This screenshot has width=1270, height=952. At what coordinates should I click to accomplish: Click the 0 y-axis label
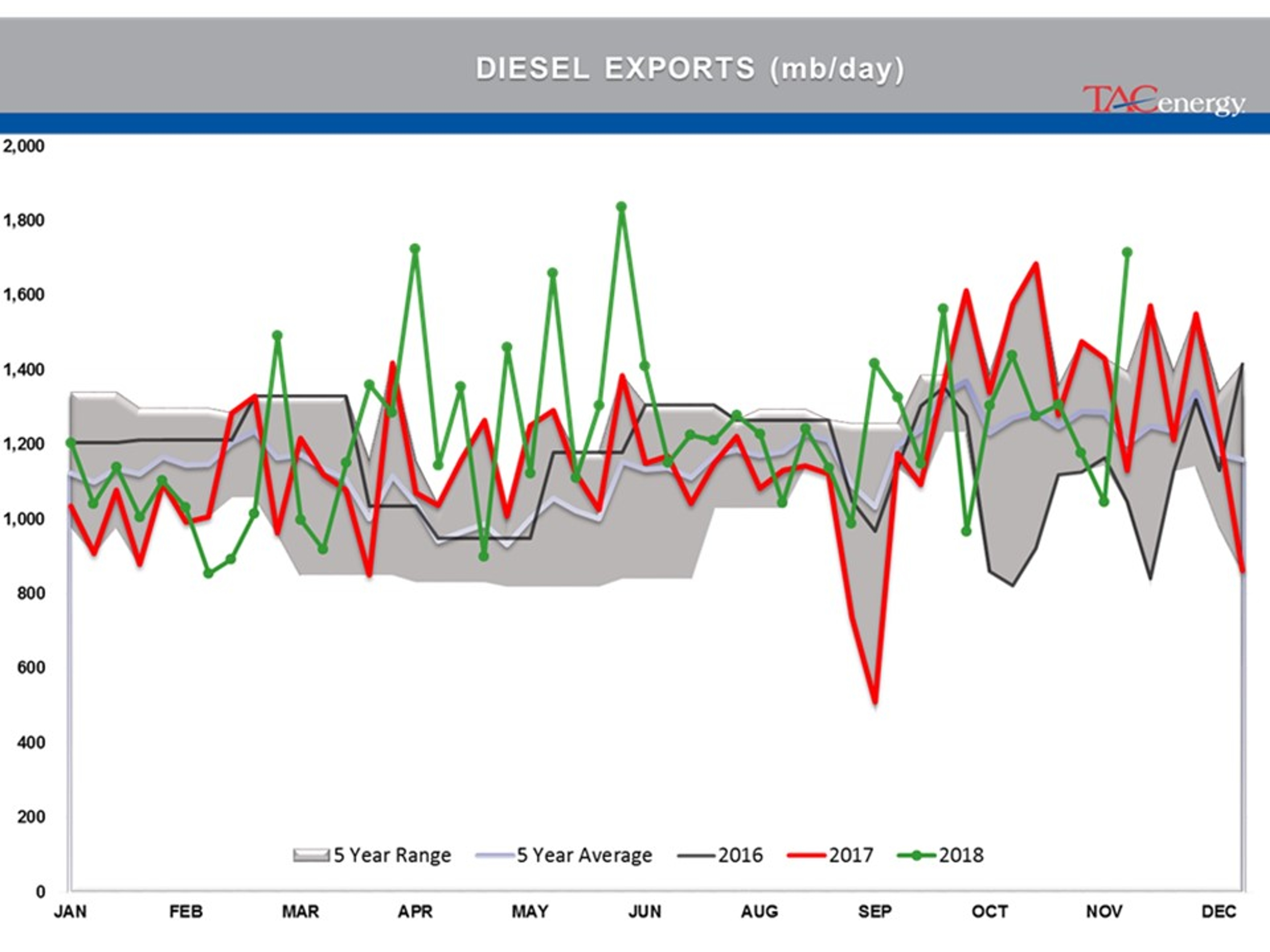pyautogui.click(x=40, y=892)
